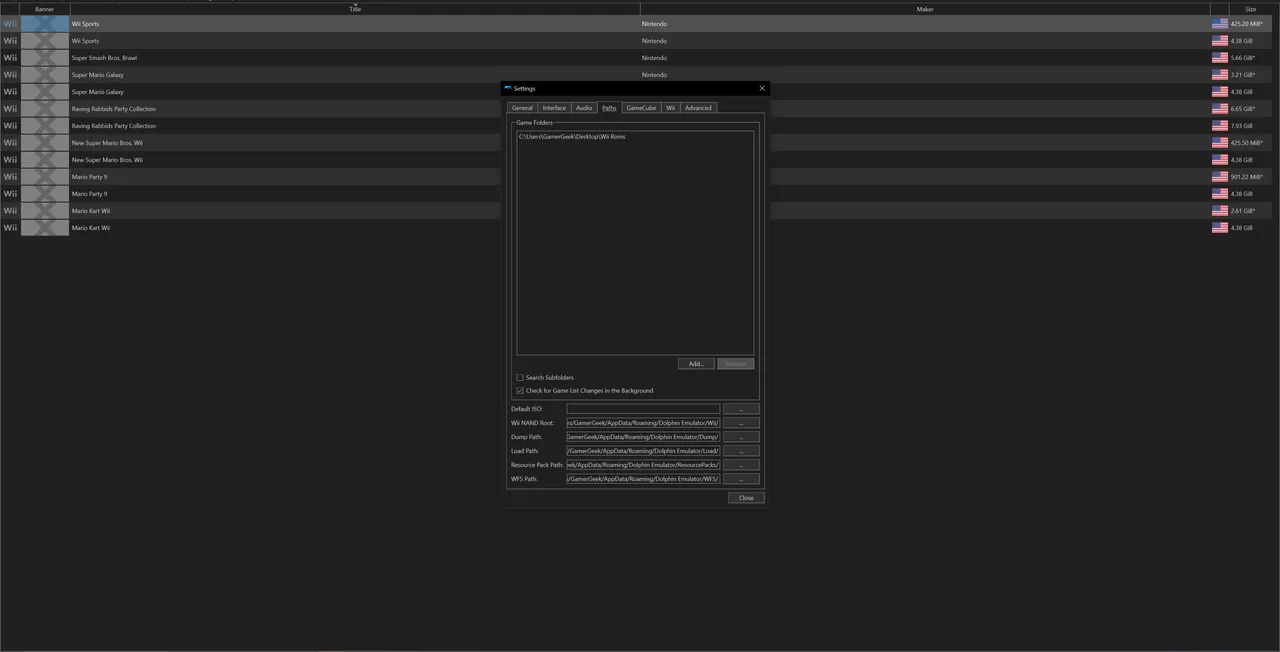Close the Settings dialog with the title bar X
The height and width of the screenshot is (652, 1280).
pyautogui.click(x=762, y=88)
